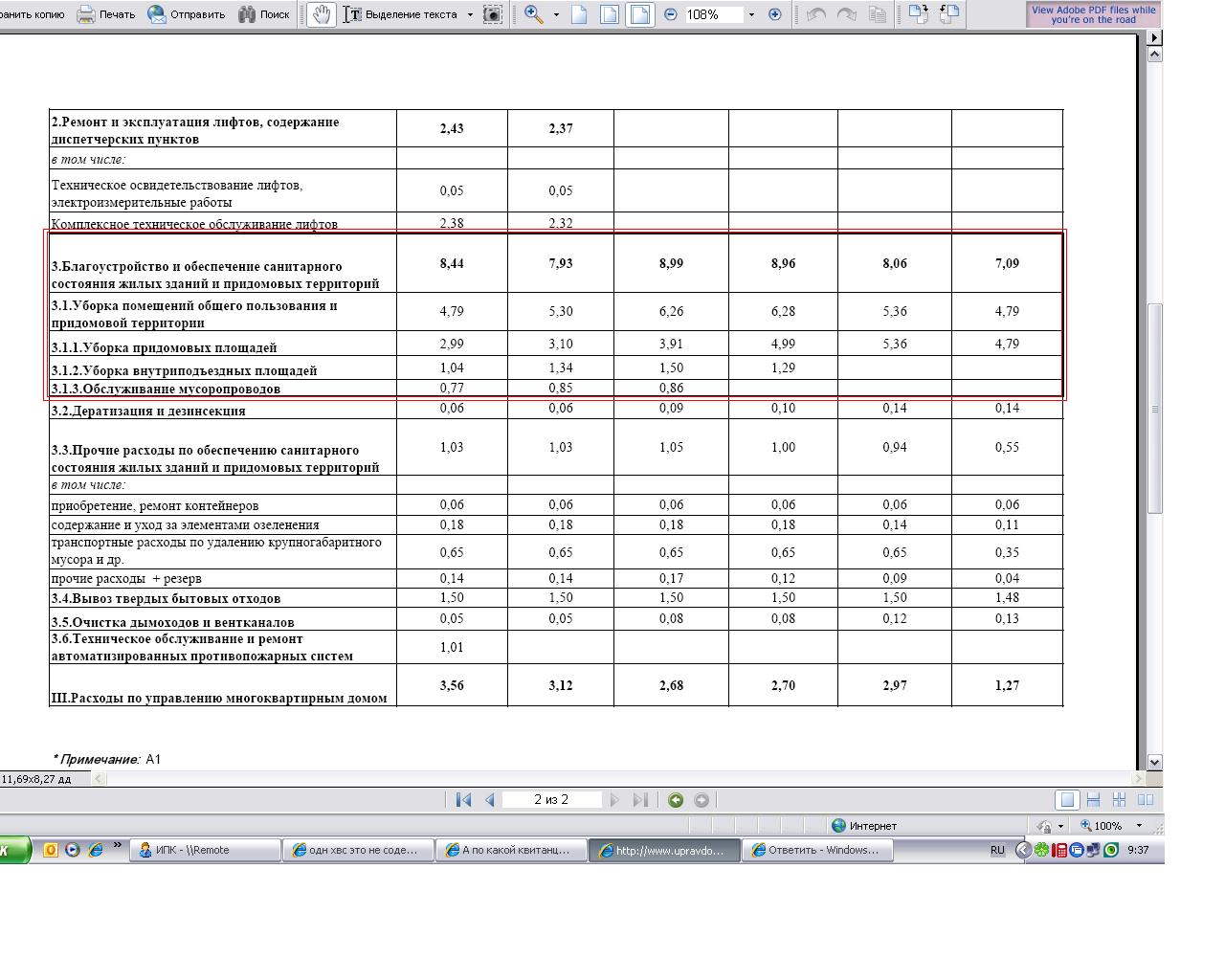This screenshot has height=980, width=1225.
Task: Enable single page layout view
Action: 1067,800
